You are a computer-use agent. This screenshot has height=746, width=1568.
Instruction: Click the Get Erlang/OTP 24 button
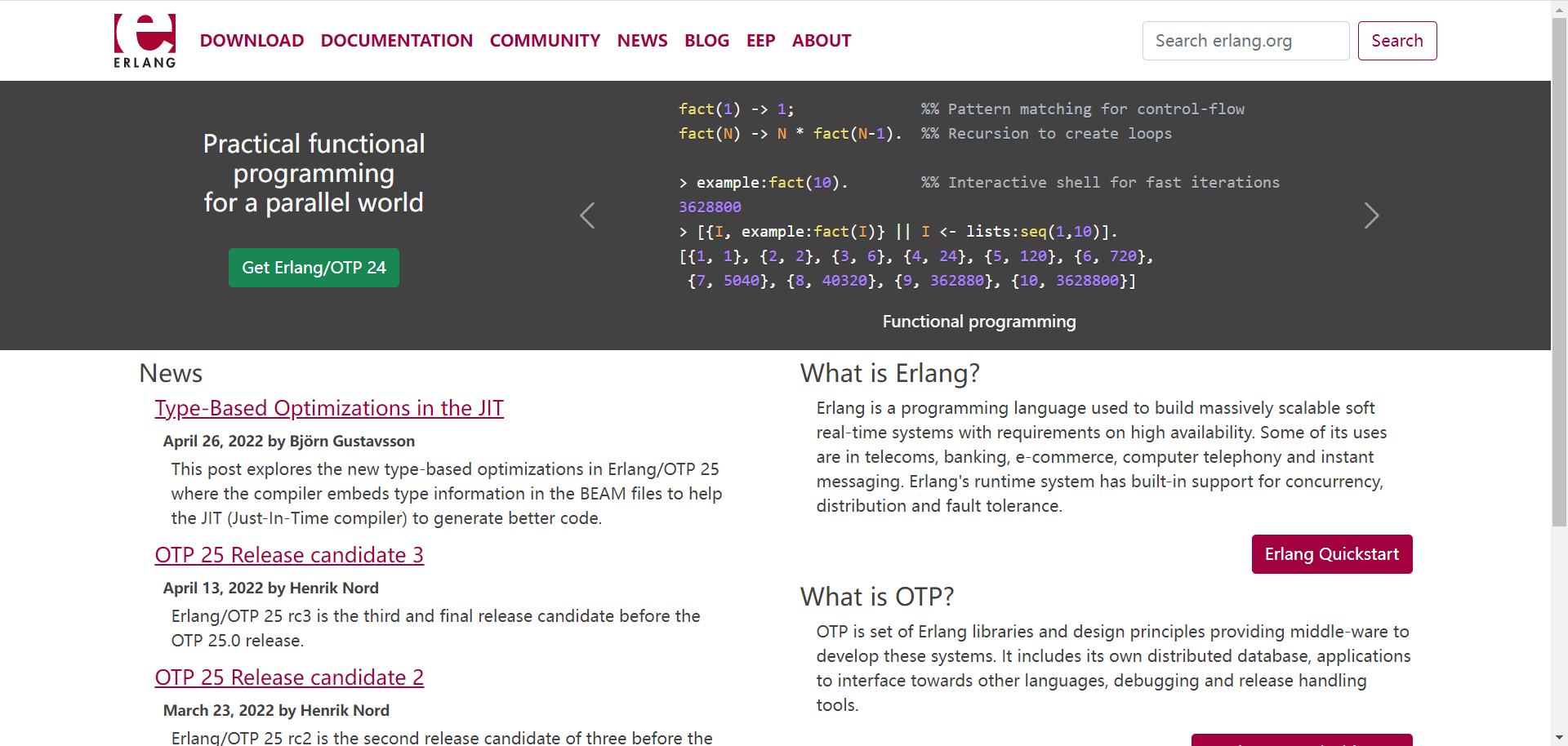point(314,268)
